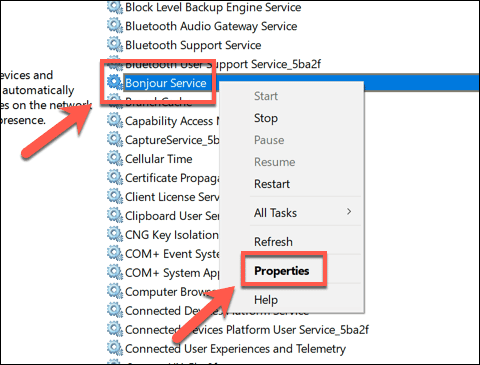Viewport: 480px width, 365px height.
Task: Click the Cellular Time service gear icon
Action: pos(115,159)
